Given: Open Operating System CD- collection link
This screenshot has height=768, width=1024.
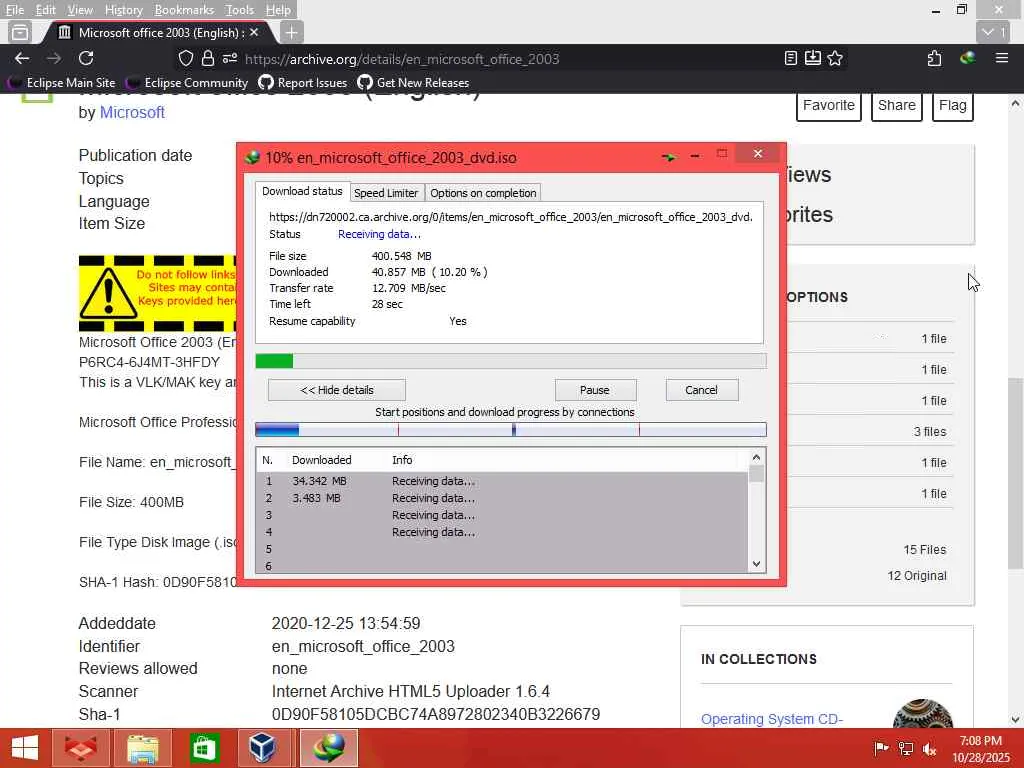Looking at the screenshot, I should (772, 719).
